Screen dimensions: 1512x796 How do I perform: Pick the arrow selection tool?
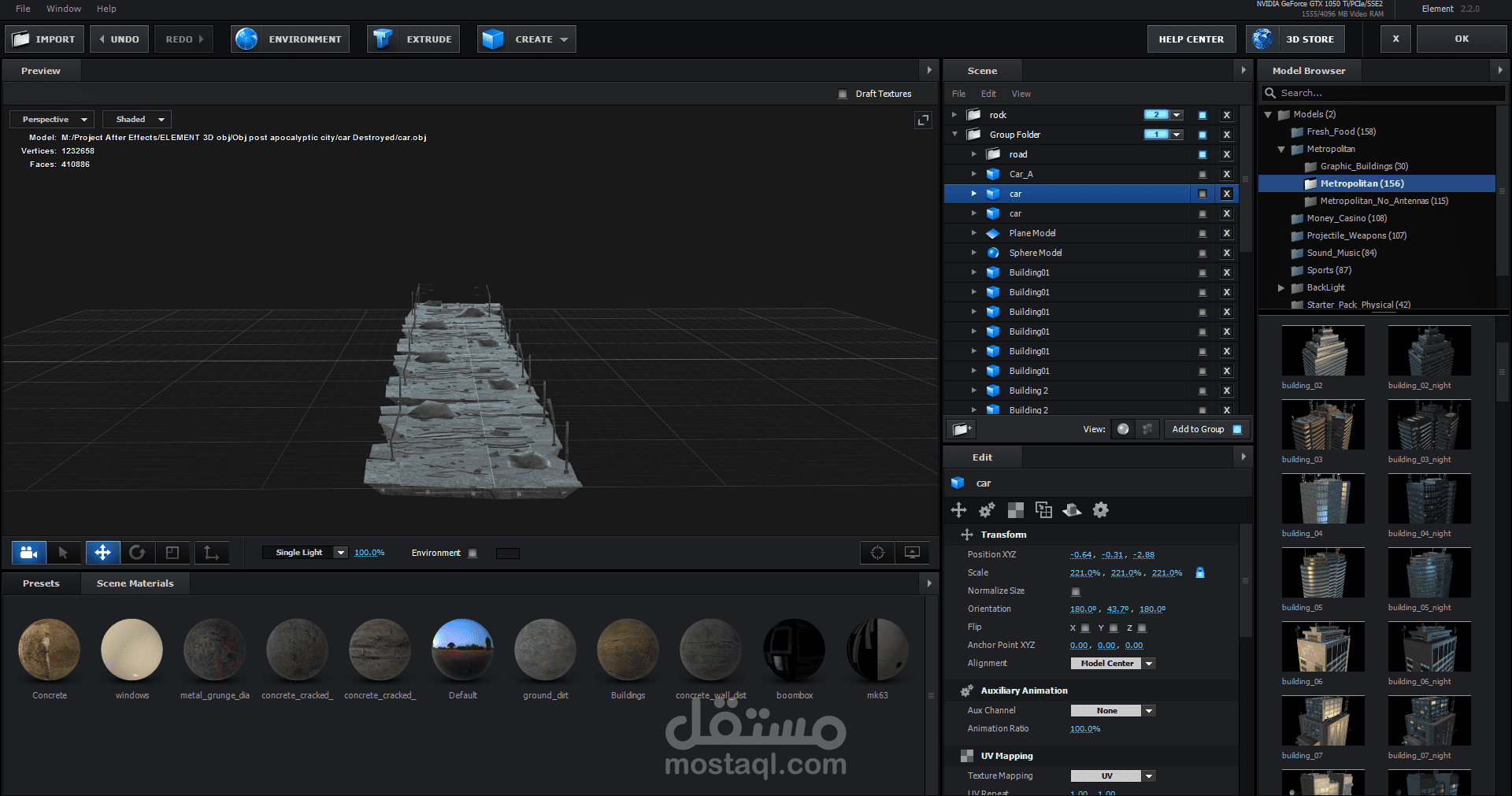(x=64, y=553)
